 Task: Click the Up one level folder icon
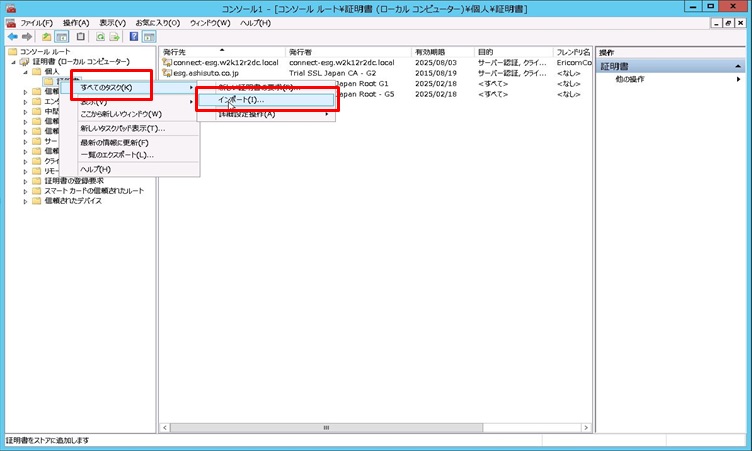click(x=46, y=36)
